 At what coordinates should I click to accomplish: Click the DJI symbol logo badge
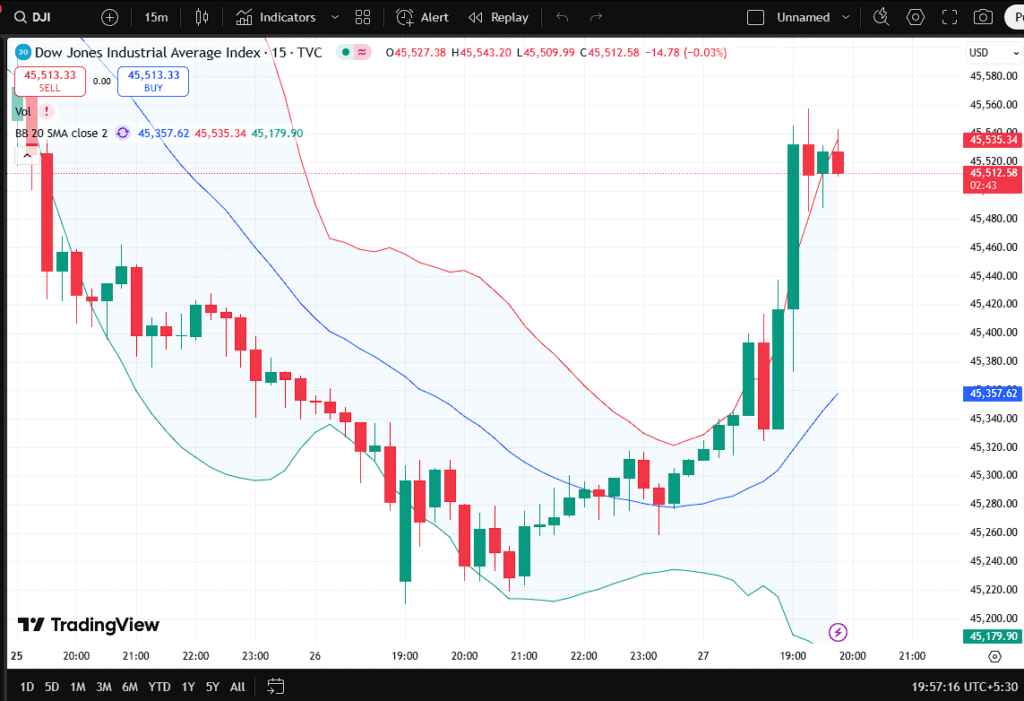[x=23, y=52]
